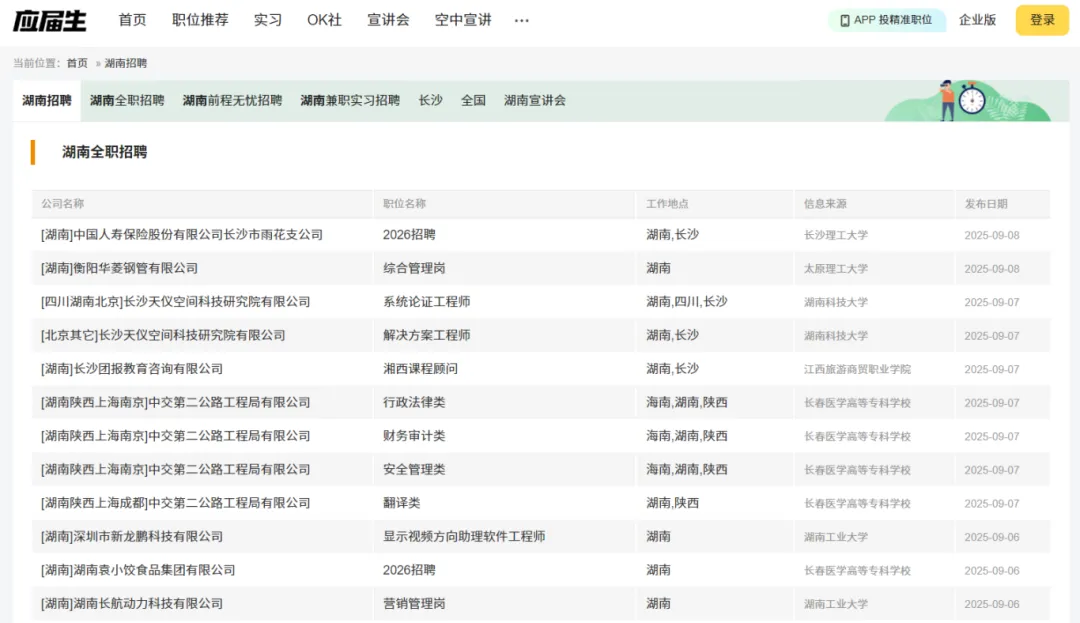This screenshot has width=1080, height=623.
Task: Click the yellow 登录 button
Action: (x=1042, y=20)
